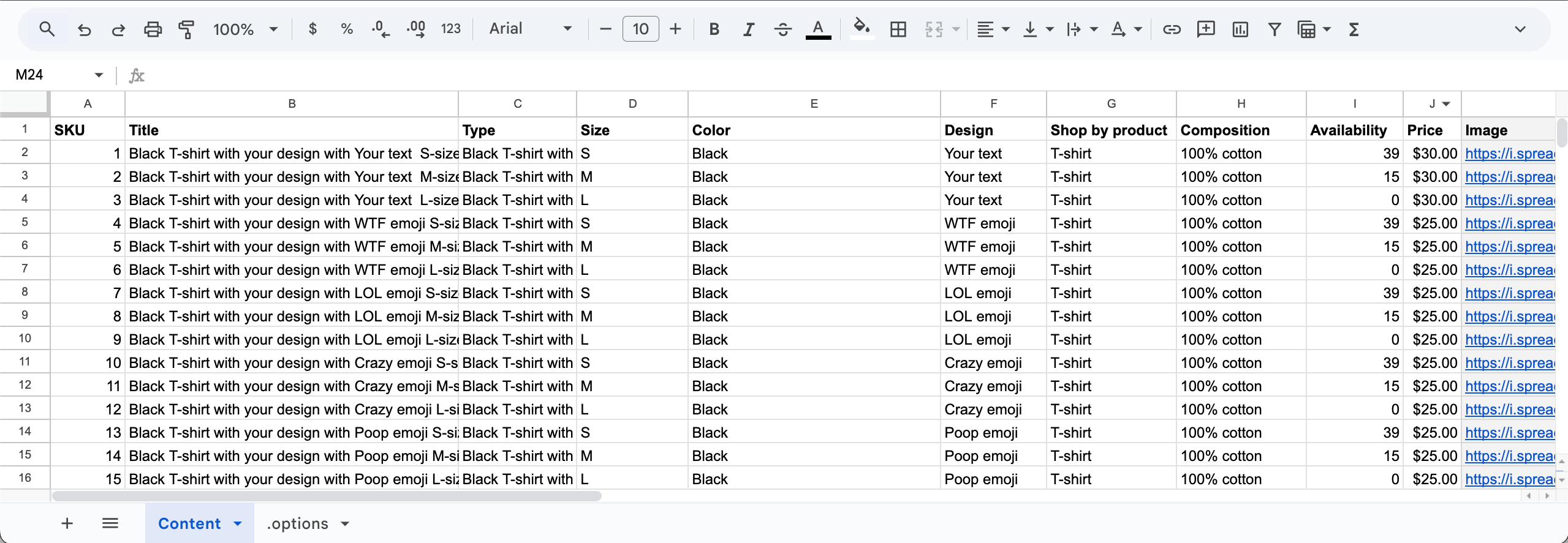Click the select-all corner box
Image resolution: width=1568 pixels, height=543 pixels.
(25, 103)
